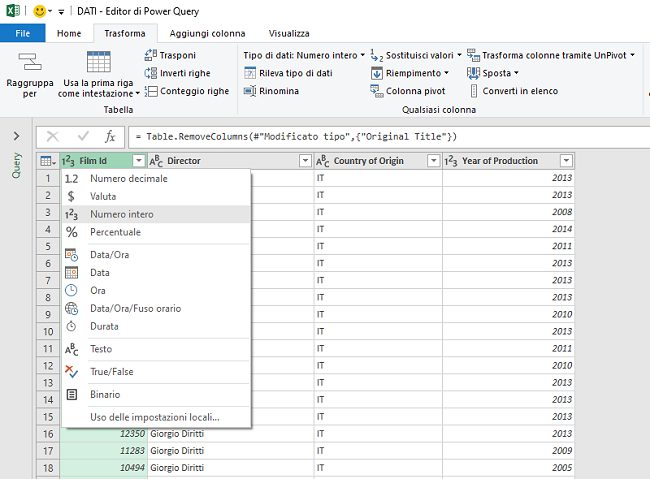
Task: Click Uso delle impostazioni locali option
Action: pos(154,417)
